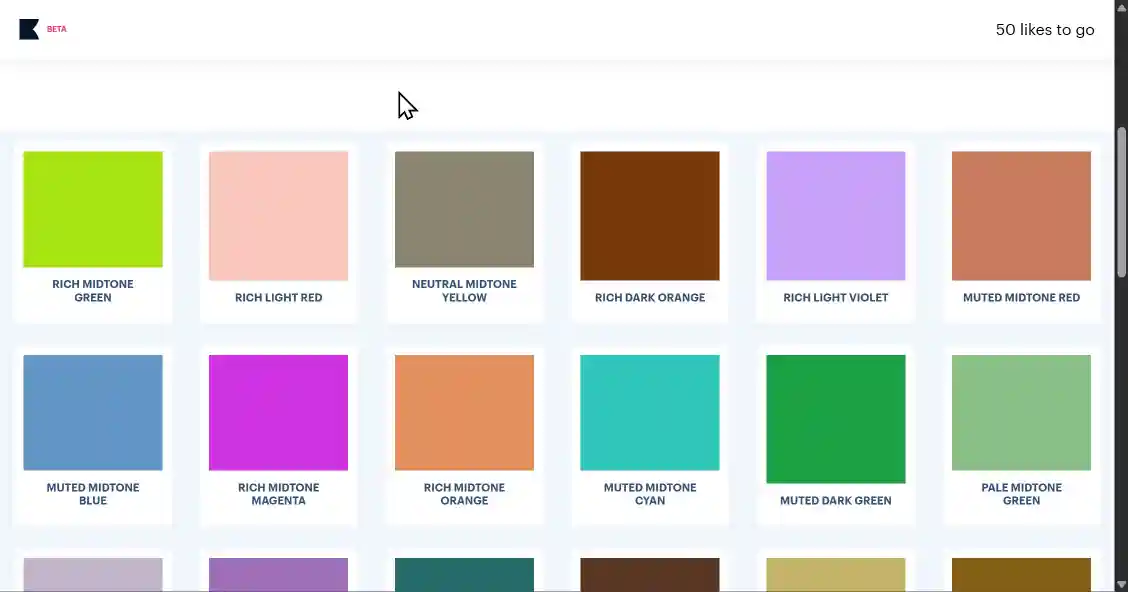Select the partially visible dark teal swatch

point(464,575)
